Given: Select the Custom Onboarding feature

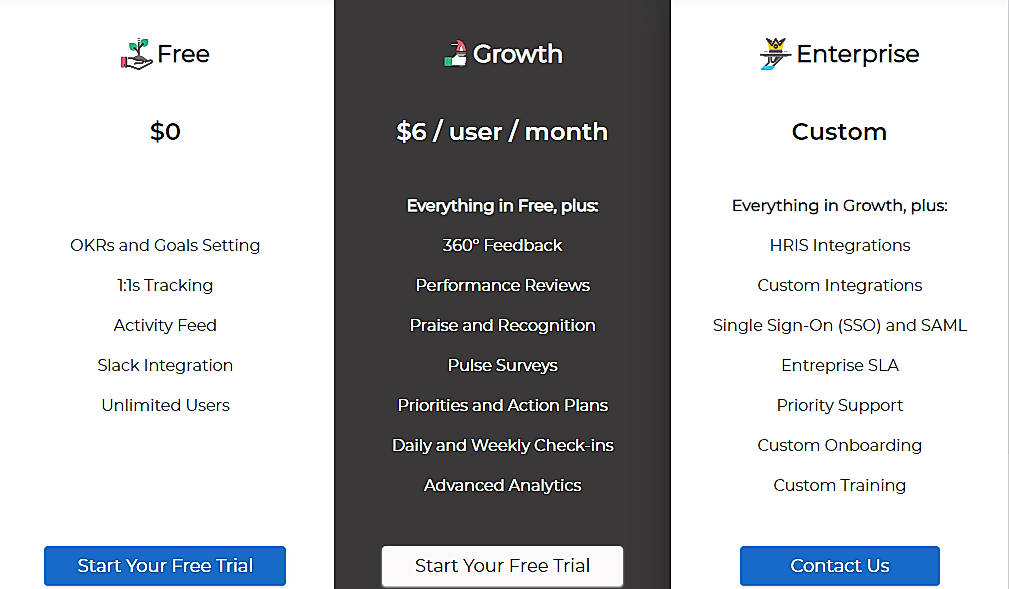Looking at the screenshot, I should (x=839, y=445).
